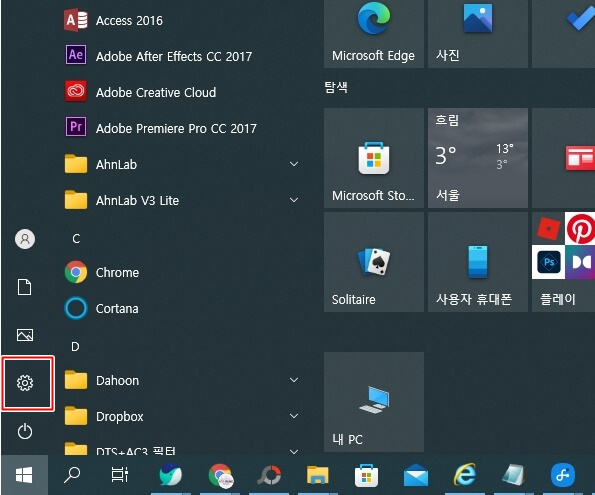Jump to letter D section header
Screen dimensions: 595x495
click(76, 346)
